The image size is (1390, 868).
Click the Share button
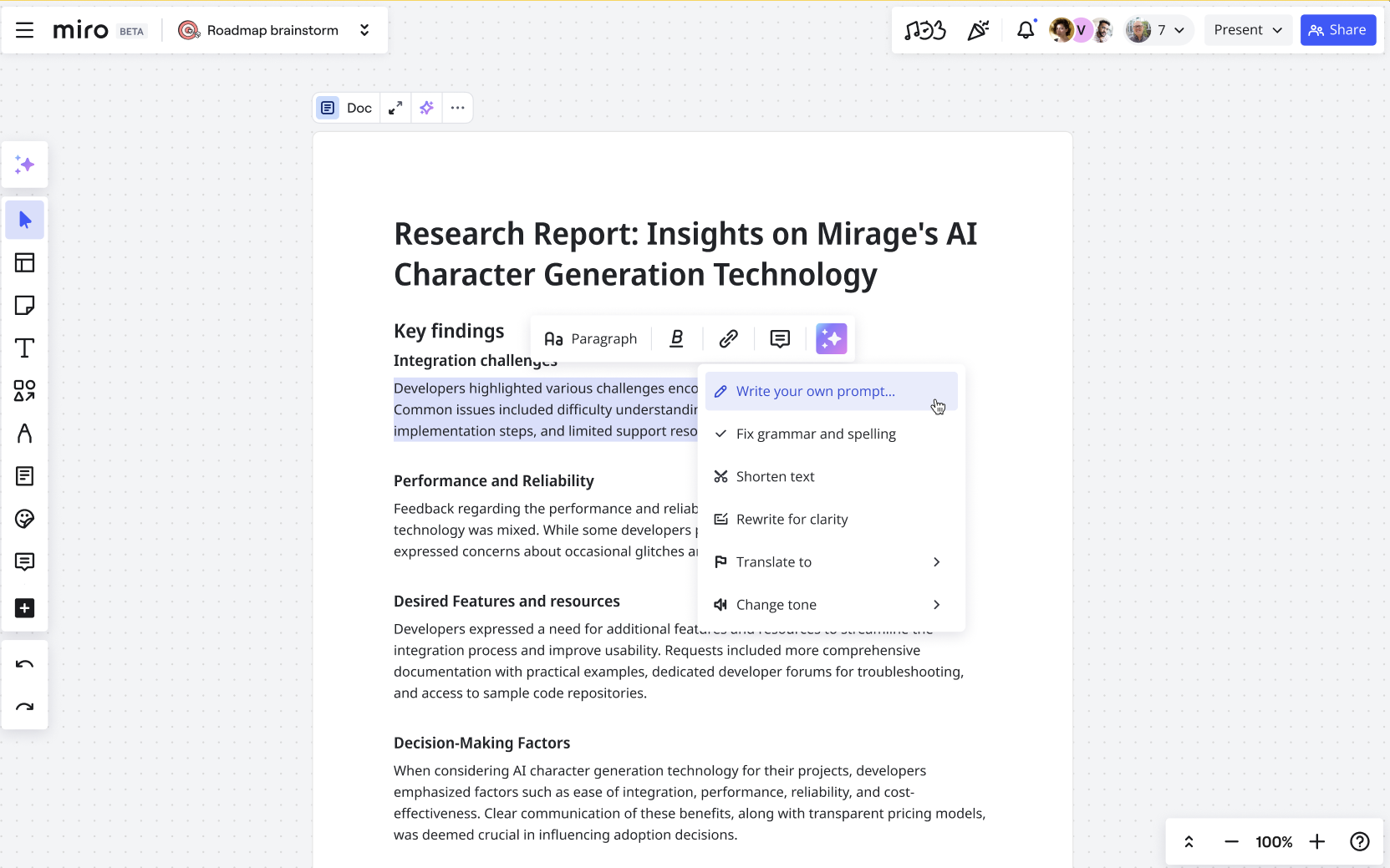pyautogui.click(x=1337, y=29)
